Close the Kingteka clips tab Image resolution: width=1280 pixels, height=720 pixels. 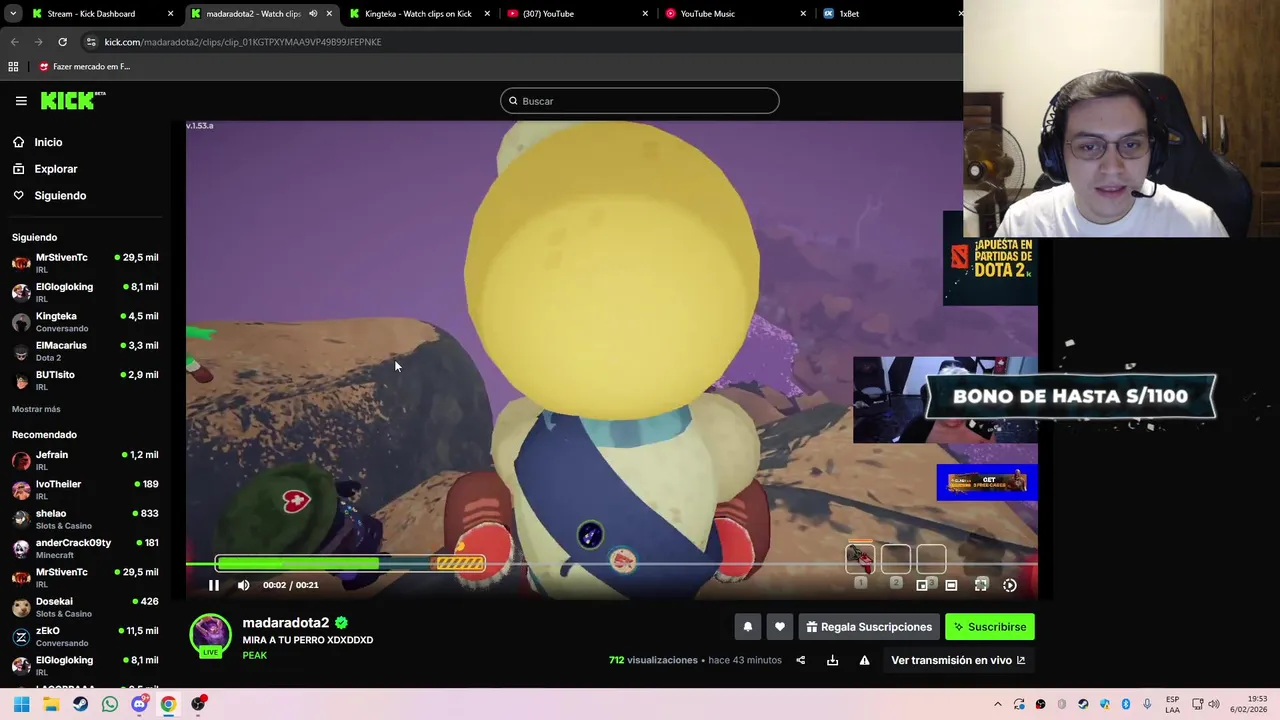[x=487, y=14]
